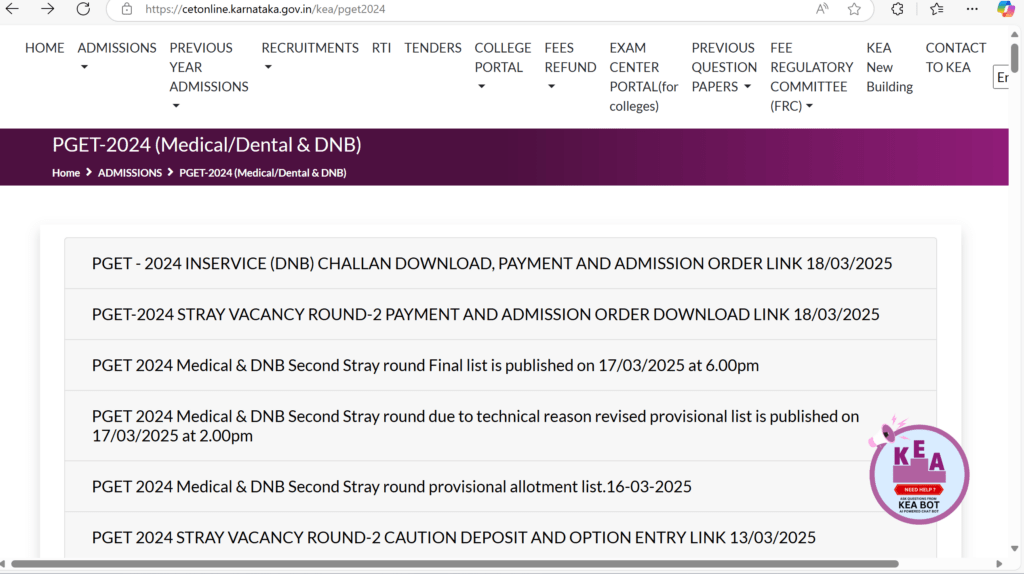Viewport: 1024px width, 574px height.
Task: Expand the RECRUITMENTS dropdown menu
Action: tap(310, 57)
